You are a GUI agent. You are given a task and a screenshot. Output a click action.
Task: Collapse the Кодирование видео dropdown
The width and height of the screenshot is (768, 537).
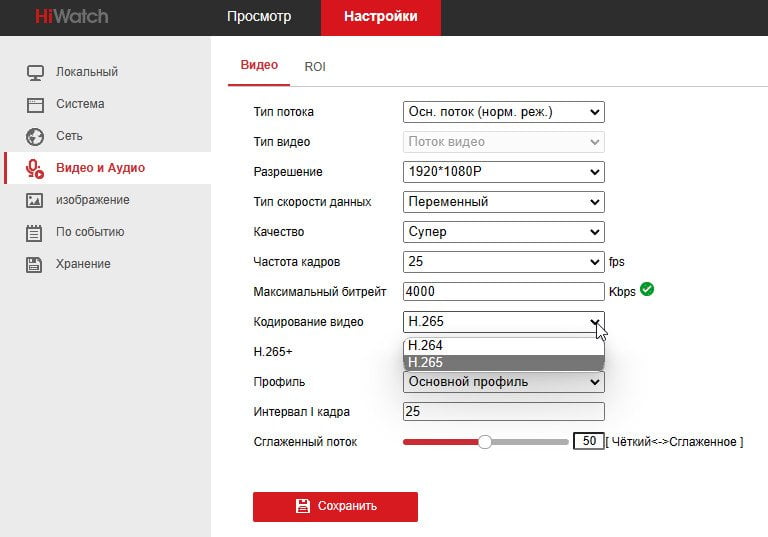504,322
